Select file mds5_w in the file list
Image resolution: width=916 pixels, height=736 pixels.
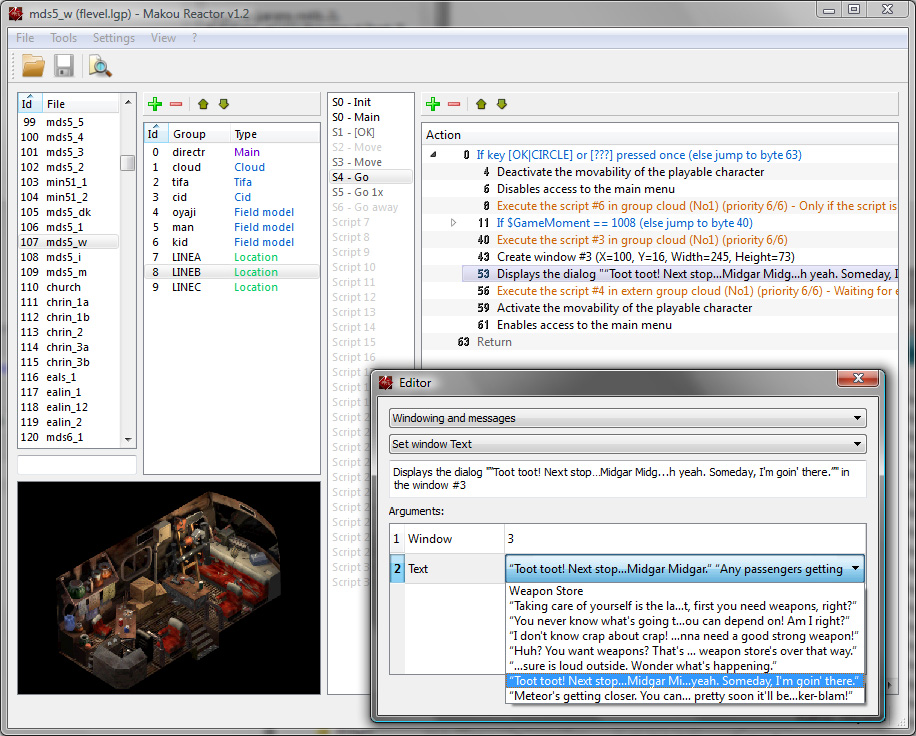click(69, 242)
